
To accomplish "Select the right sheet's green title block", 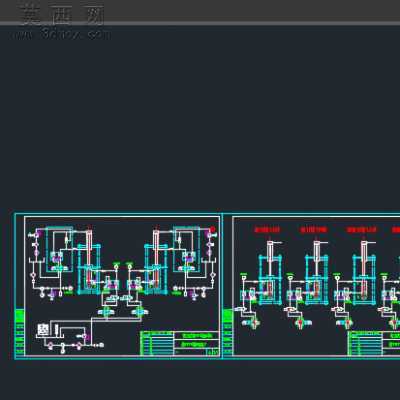I will point(374,343).
